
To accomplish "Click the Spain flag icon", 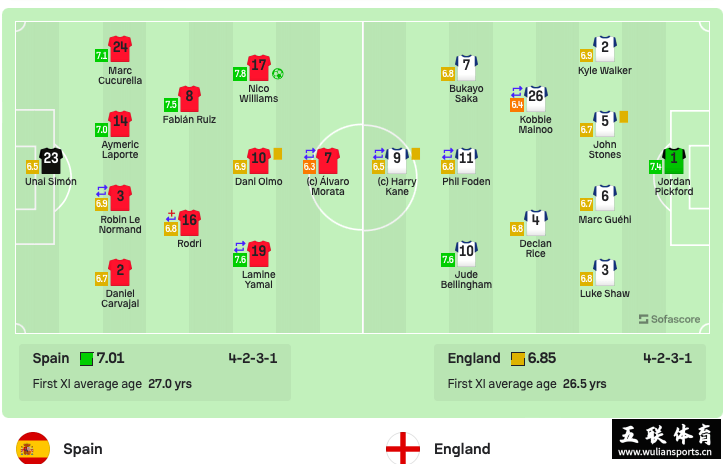I will [x=33, y=448].
